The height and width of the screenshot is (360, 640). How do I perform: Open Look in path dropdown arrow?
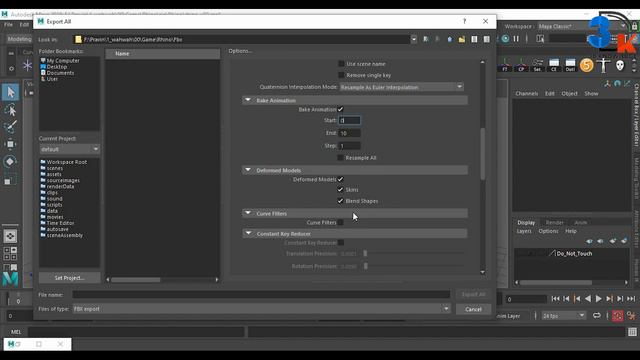tap(413, 39)
